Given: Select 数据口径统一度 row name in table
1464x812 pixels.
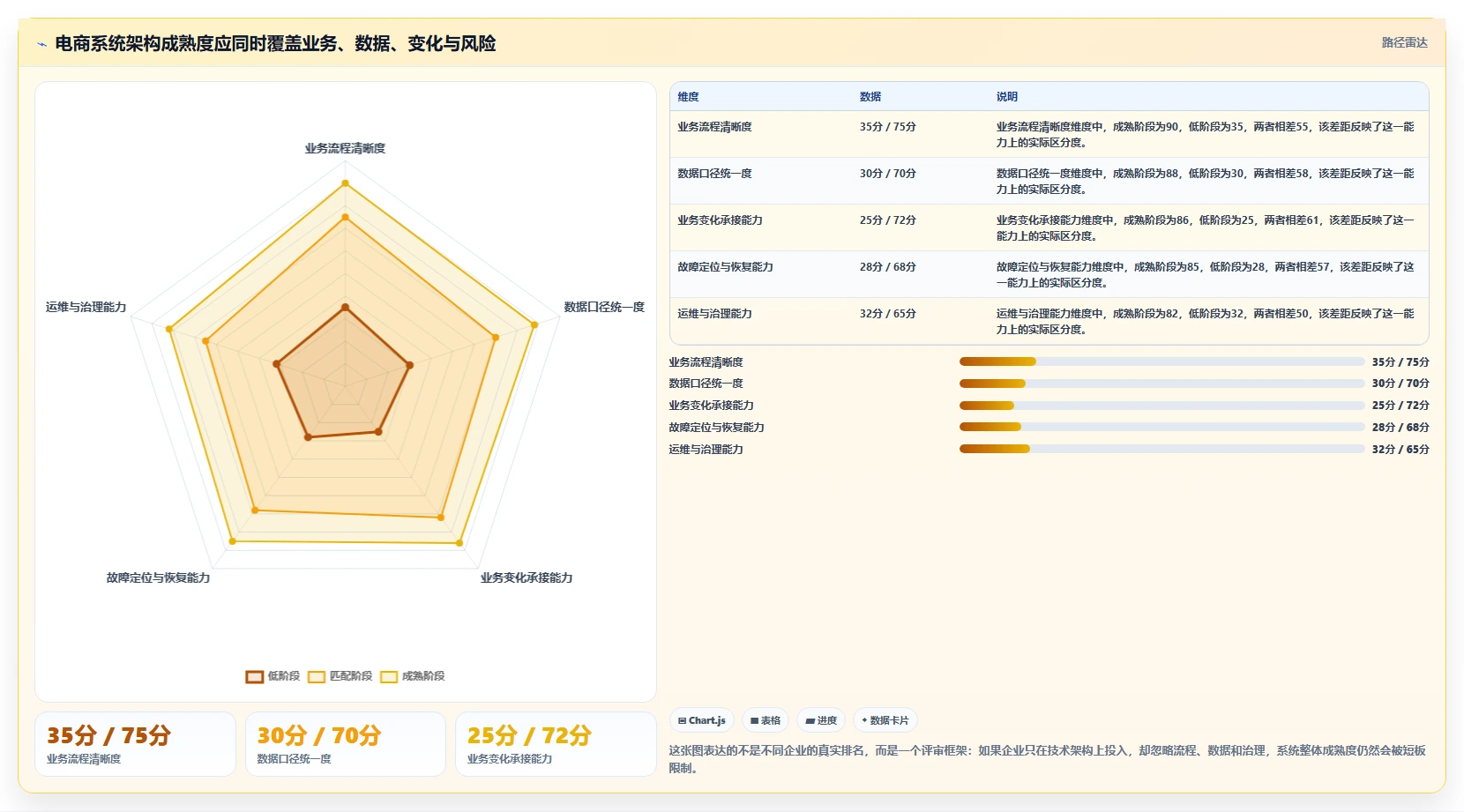Looking at the screenshot, I should click(x=714, y=174).
